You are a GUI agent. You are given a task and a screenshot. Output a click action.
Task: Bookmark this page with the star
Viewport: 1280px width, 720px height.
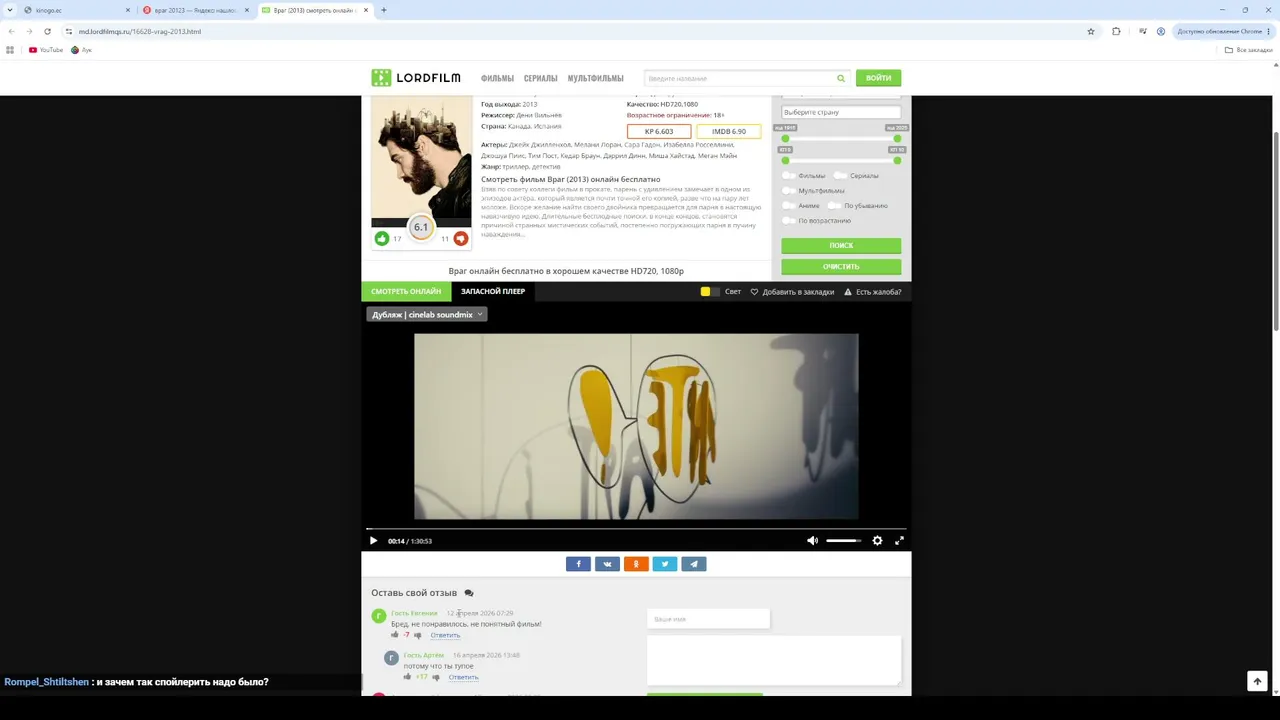(1091, 31)
